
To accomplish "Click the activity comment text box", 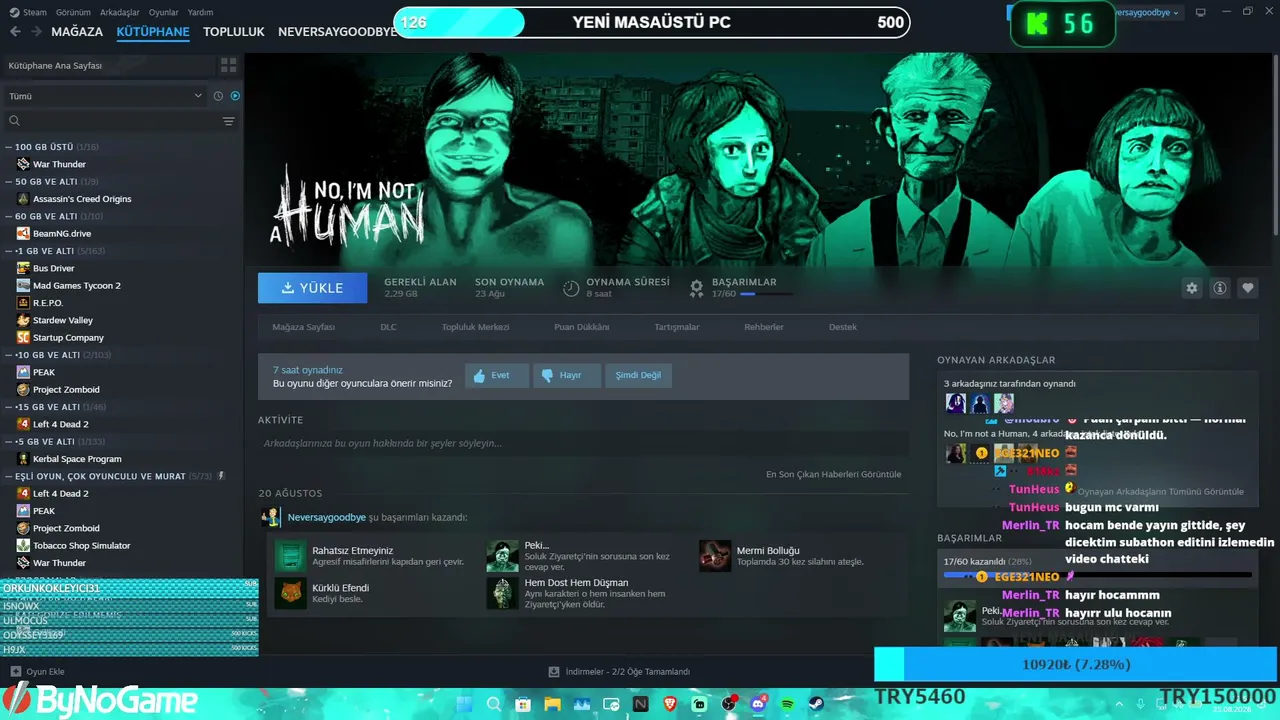I will pos(583,443).
